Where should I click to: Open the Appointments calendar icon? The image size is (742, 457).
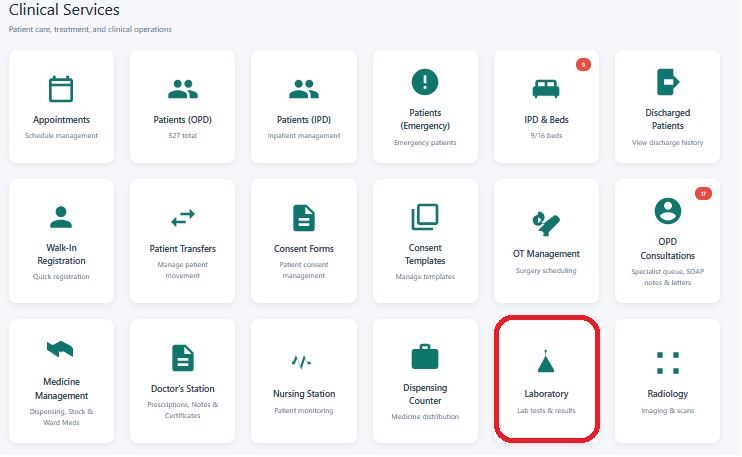point(61,89)
